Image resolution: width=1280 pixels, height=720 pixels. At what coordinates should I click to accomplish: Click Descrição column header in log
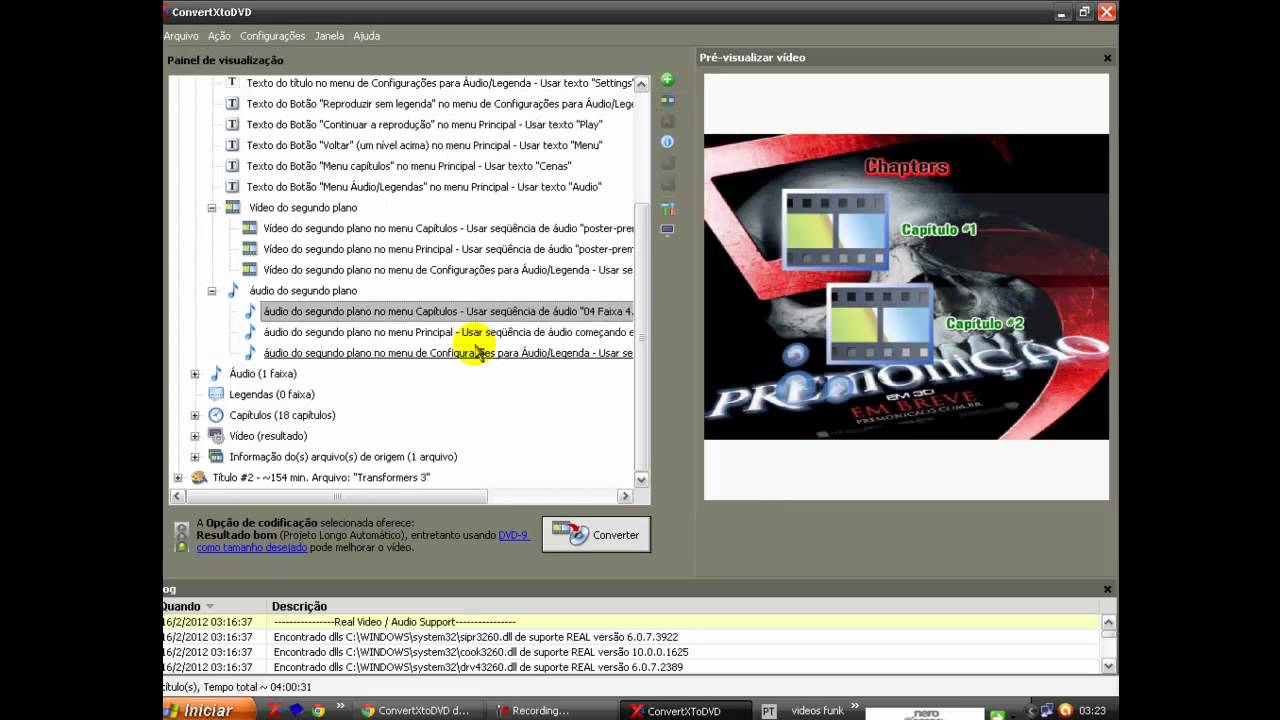tap(299, 606)
